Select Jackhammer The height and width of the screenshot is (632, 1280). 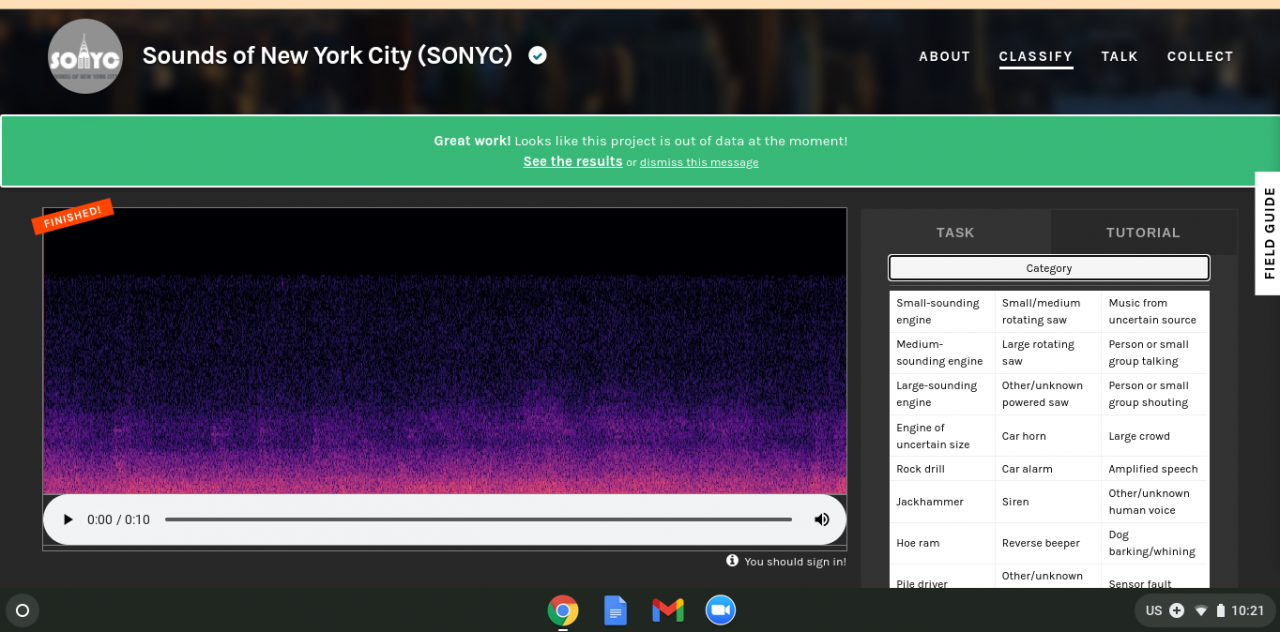click(942, 502)
